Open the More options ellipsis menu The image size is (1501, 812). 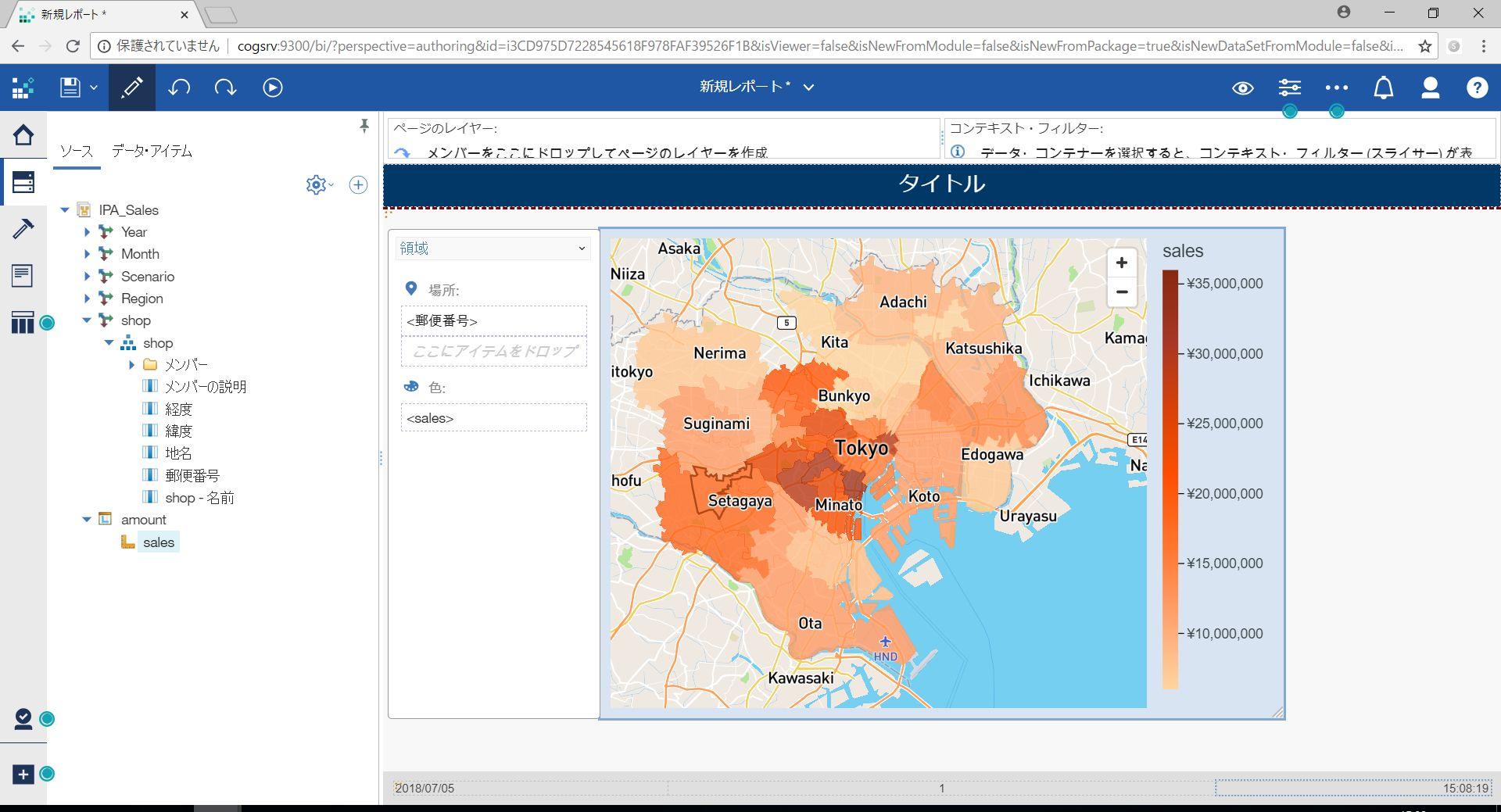pyautogui.click(x=1336, y=88)
